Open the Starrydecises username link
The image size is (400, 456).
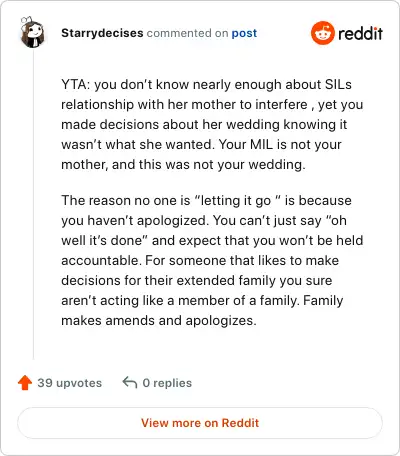coord(102,33)
